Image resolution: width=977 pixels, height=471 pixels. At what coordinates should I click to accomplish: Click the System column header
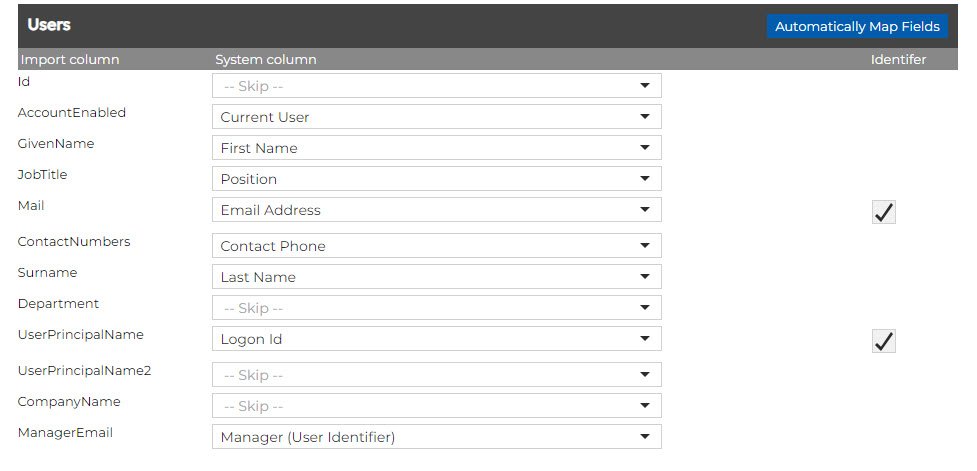pos(266,59)
